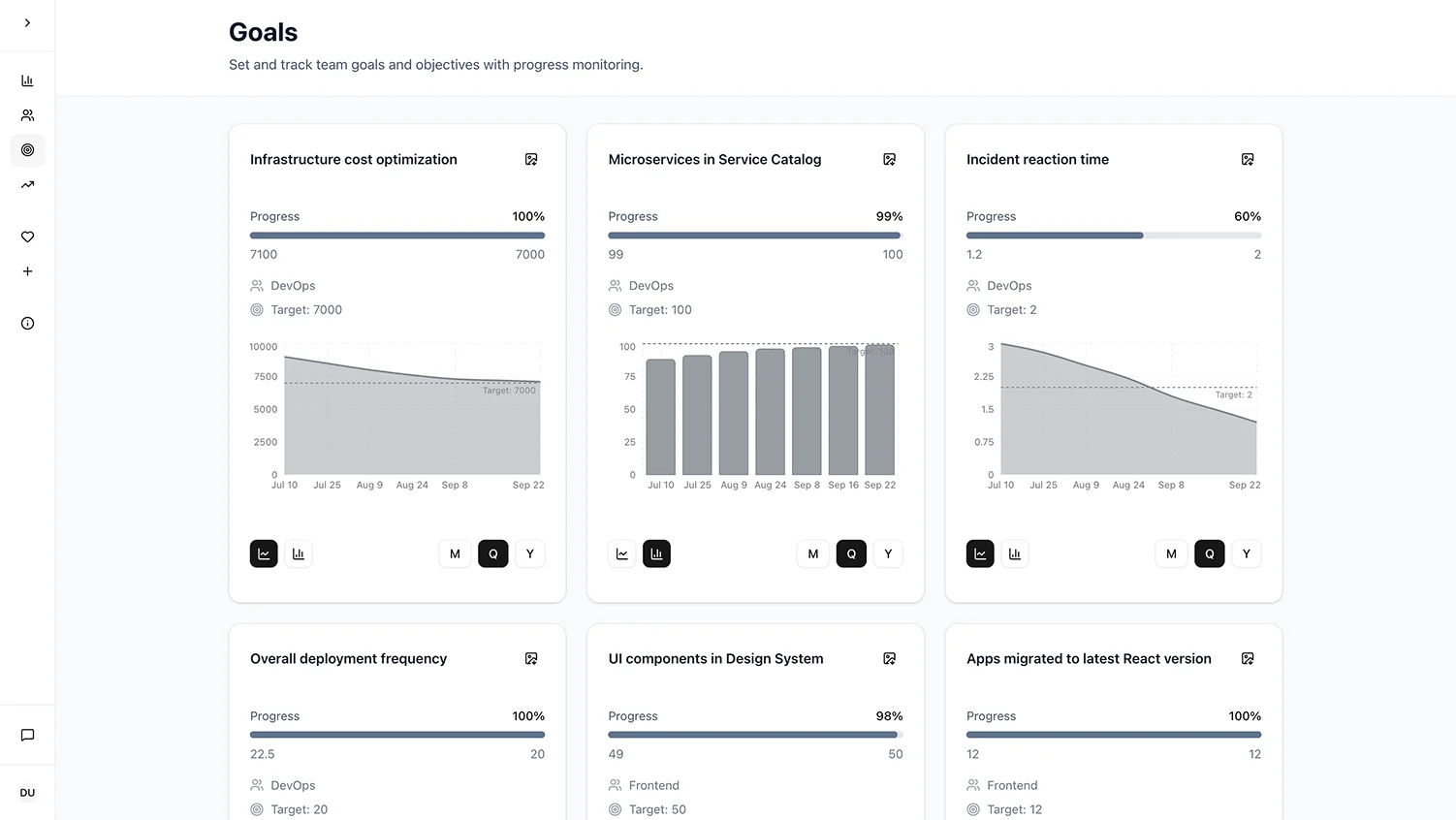The image size is (1456, 820).
Task: Select monthly period for Infrastructure cost optimization
Action: [x=455, y=553]
